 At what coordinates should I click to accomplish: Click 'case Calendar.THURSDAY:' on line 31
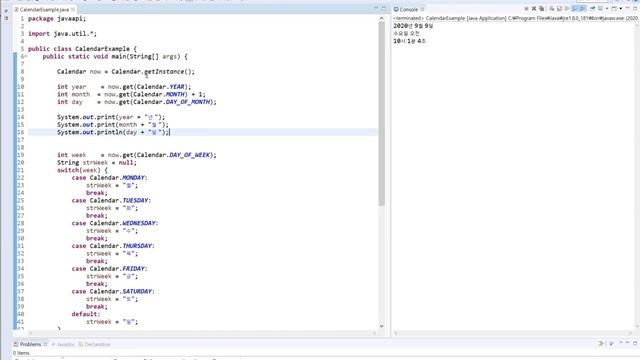tap(113, 246)
